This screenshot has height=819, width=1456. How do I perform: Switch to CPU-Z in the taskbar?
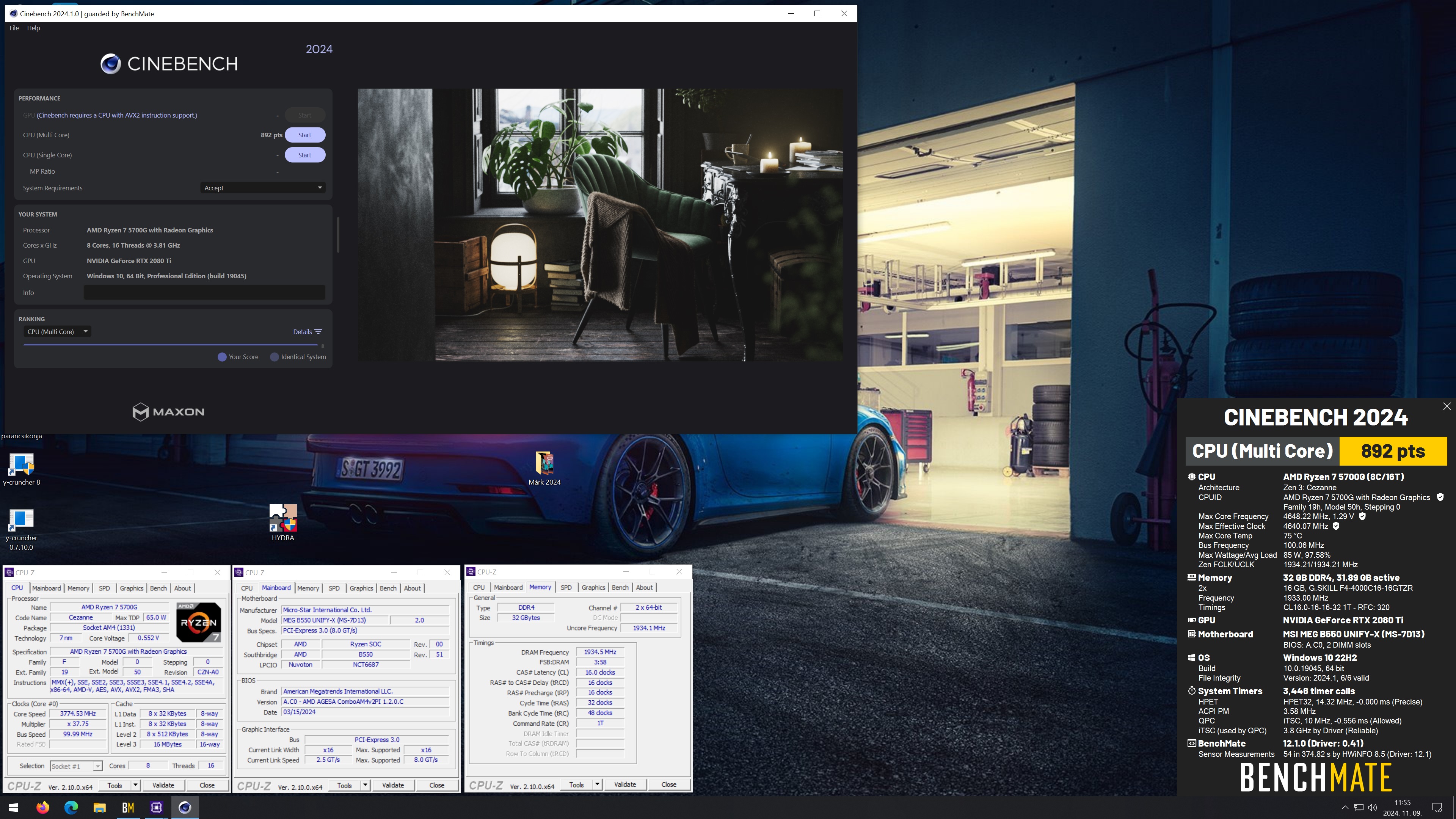click(157, 807)
